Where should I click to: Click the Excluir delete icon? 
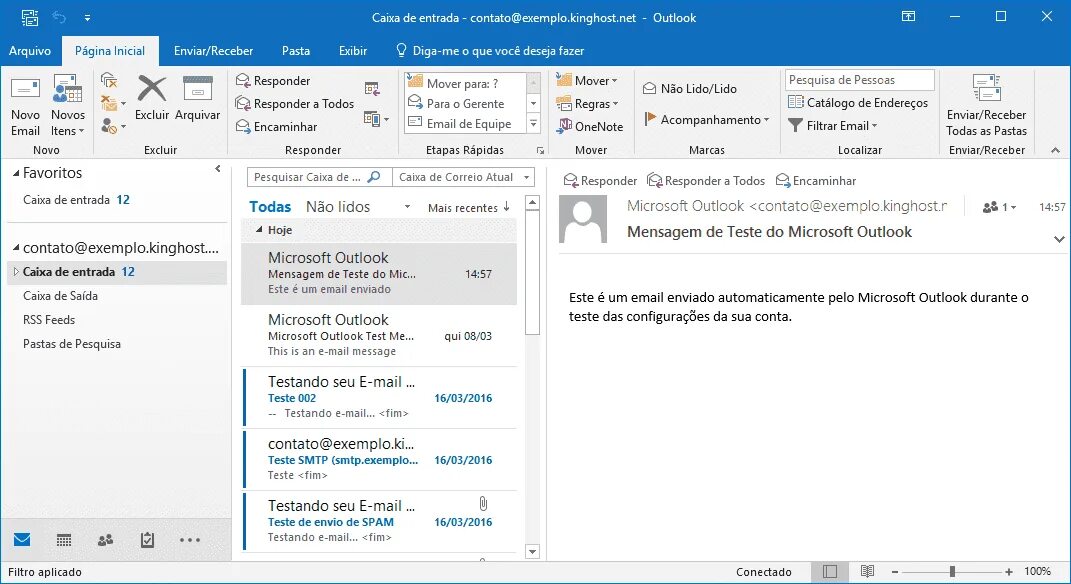tap(152, 98)
